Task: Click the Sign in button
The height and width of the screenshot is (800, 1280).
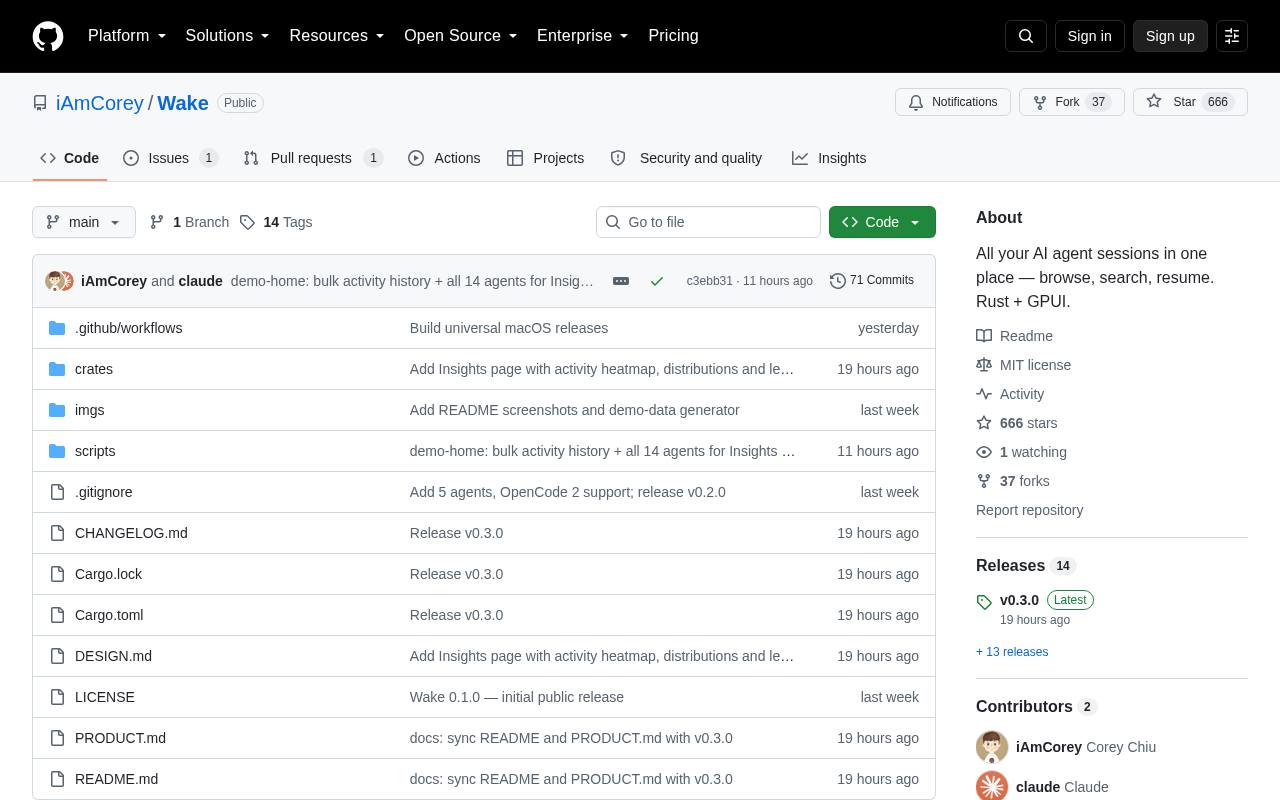Action: coord(1089,36)
